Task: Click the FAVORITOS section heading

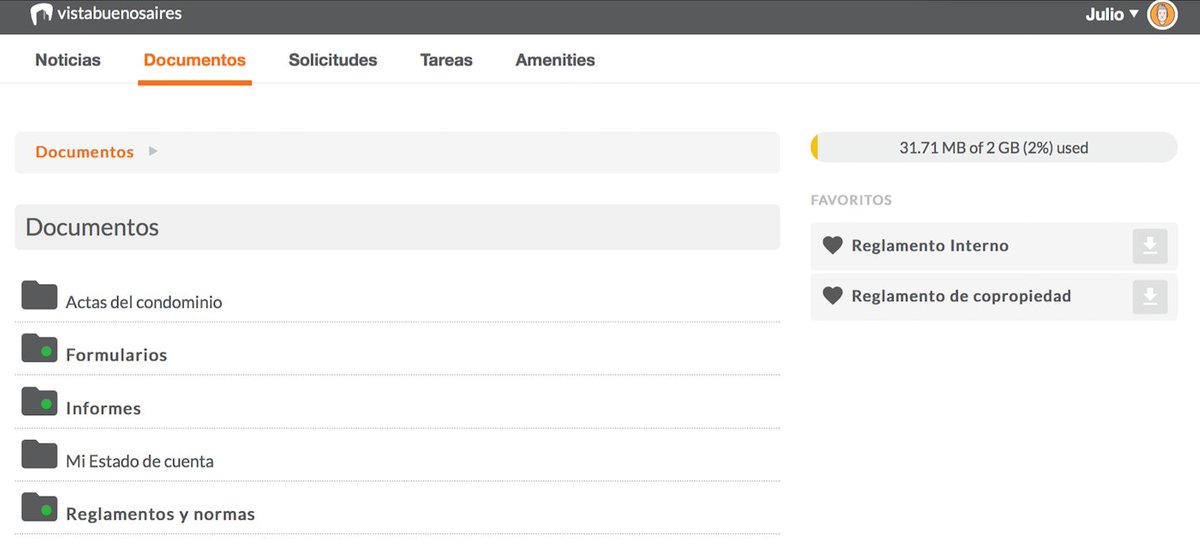Action: (851, 200)
